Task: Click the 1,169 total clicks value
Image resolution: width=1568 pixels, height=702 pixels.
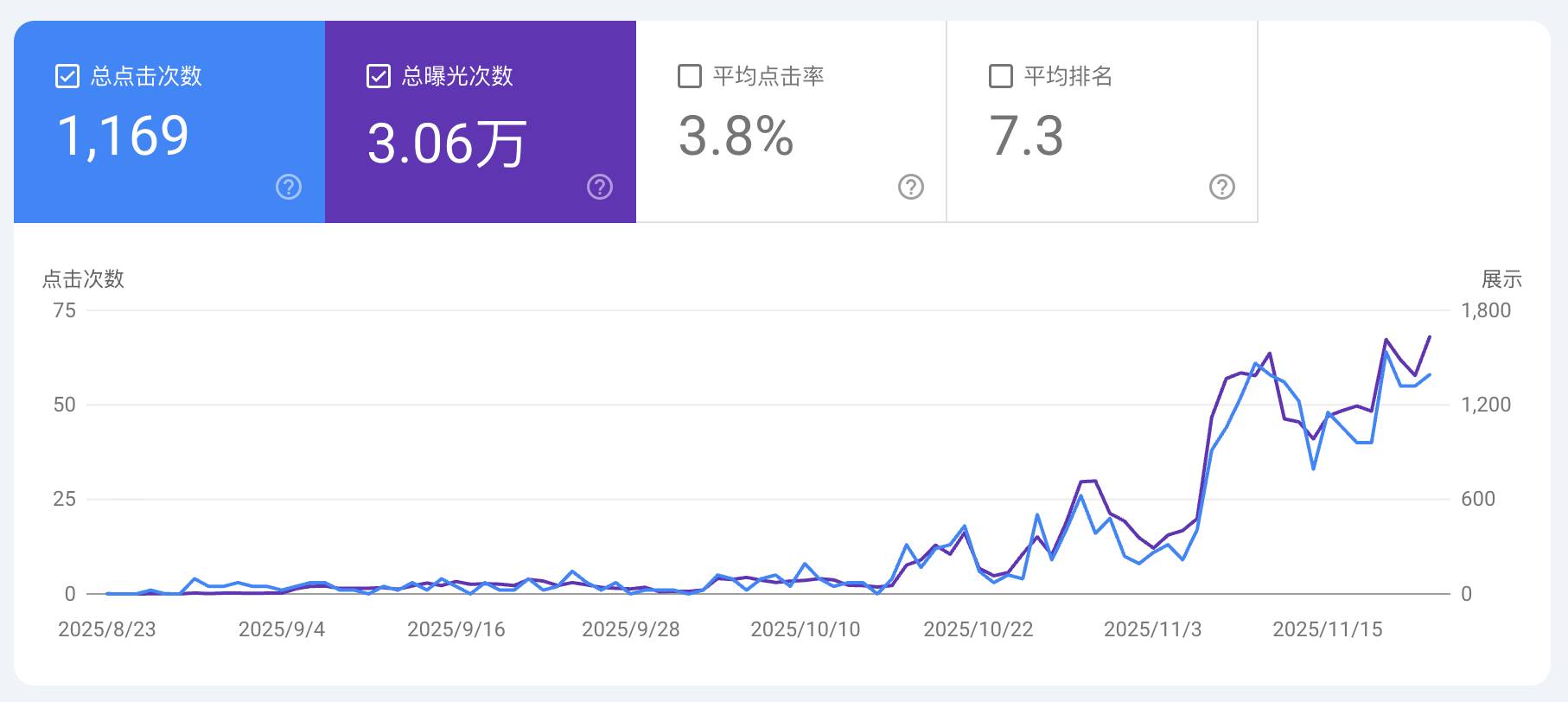Action: click(123, 137)
